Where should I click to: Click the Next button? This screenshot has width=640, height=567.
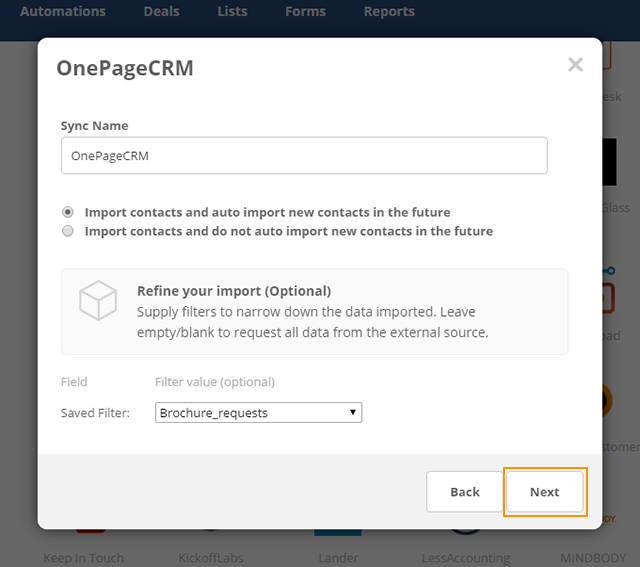(x=544, y=492)
